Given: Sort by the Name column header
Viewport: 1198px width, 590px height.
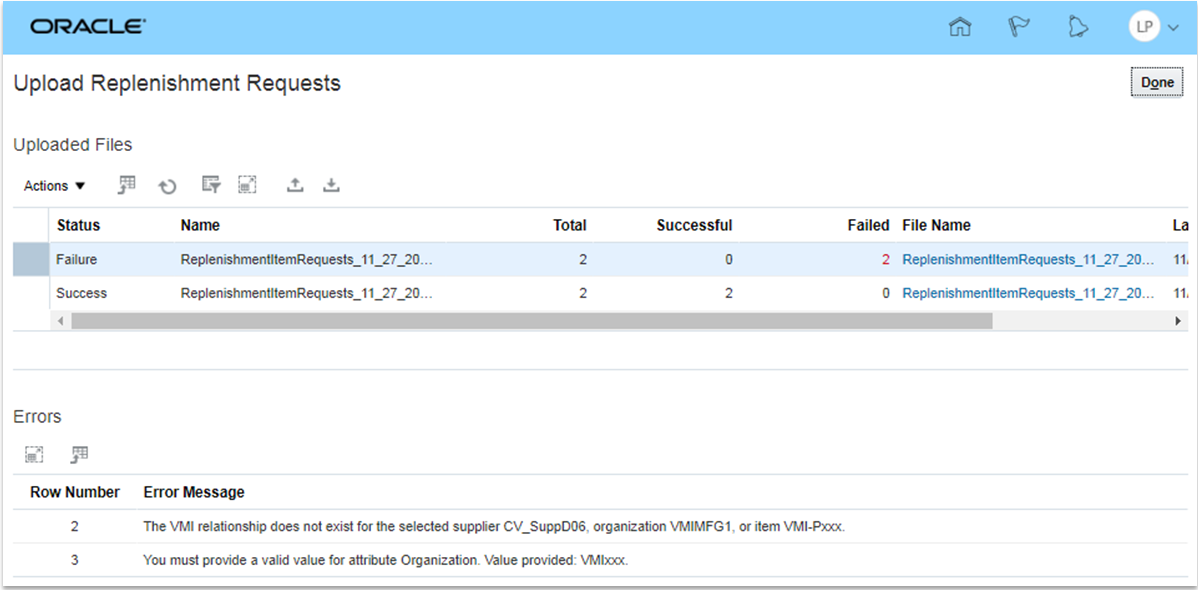Looking at the screenshot, I should coord(200,225).
